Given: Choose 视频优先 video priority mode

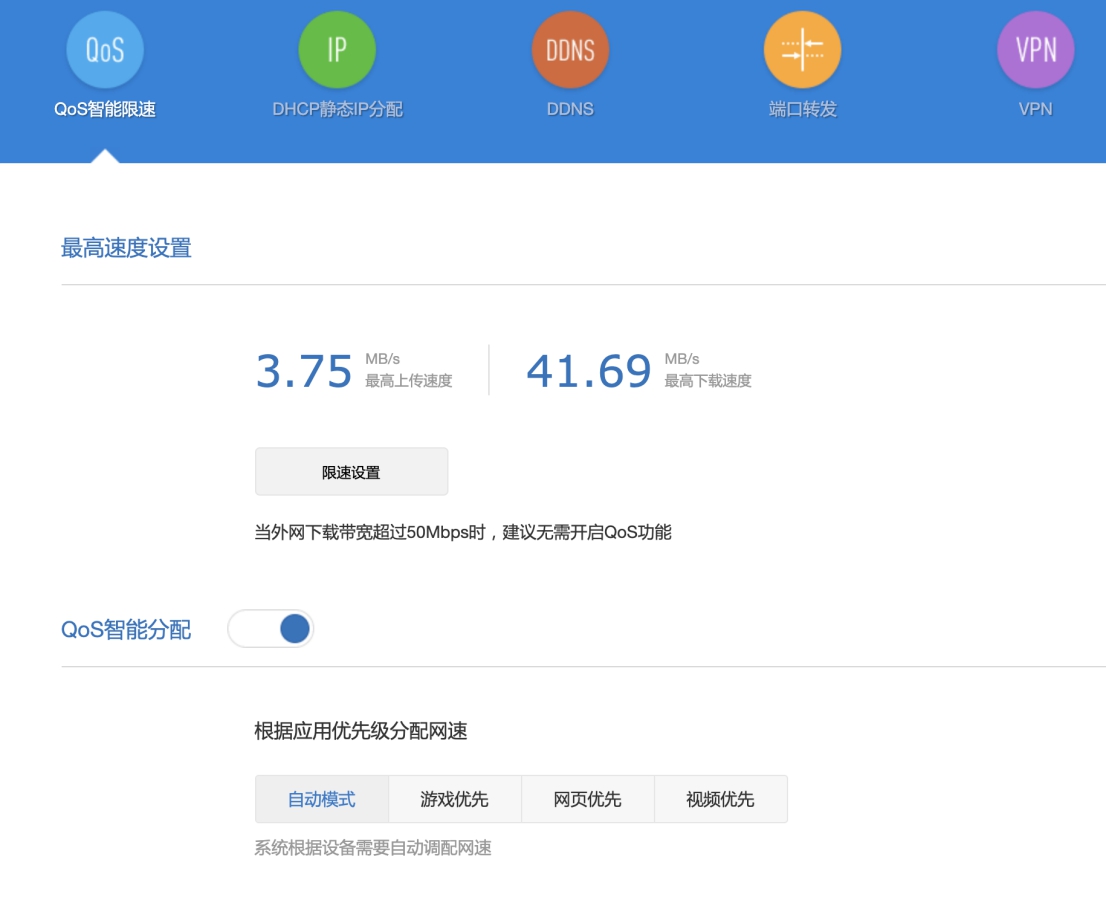Looking at the screenshot, I should pos(720,798).
